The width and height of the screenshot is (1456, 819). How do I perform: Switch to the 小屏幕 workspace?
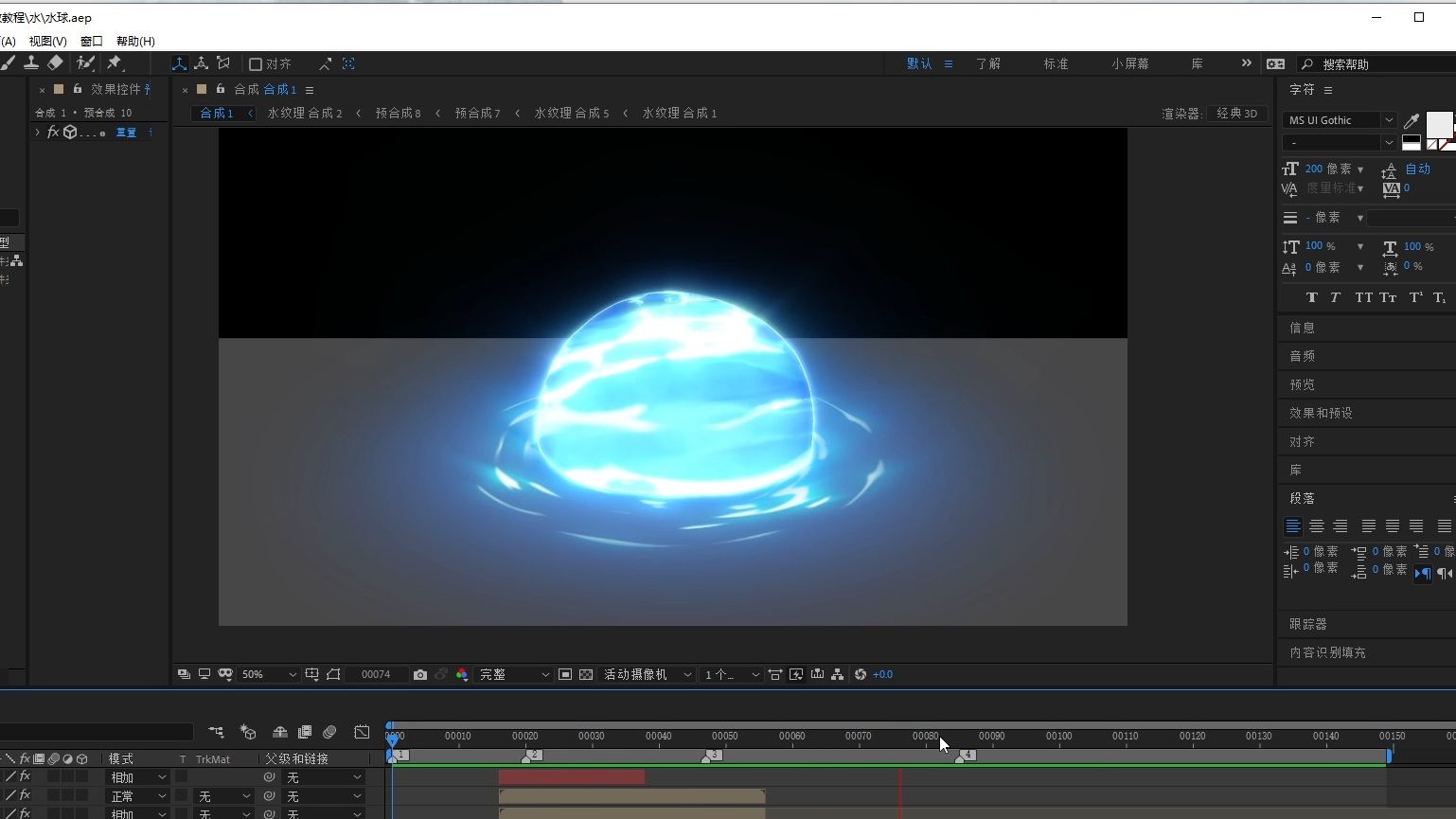[x=1130, y=63]
